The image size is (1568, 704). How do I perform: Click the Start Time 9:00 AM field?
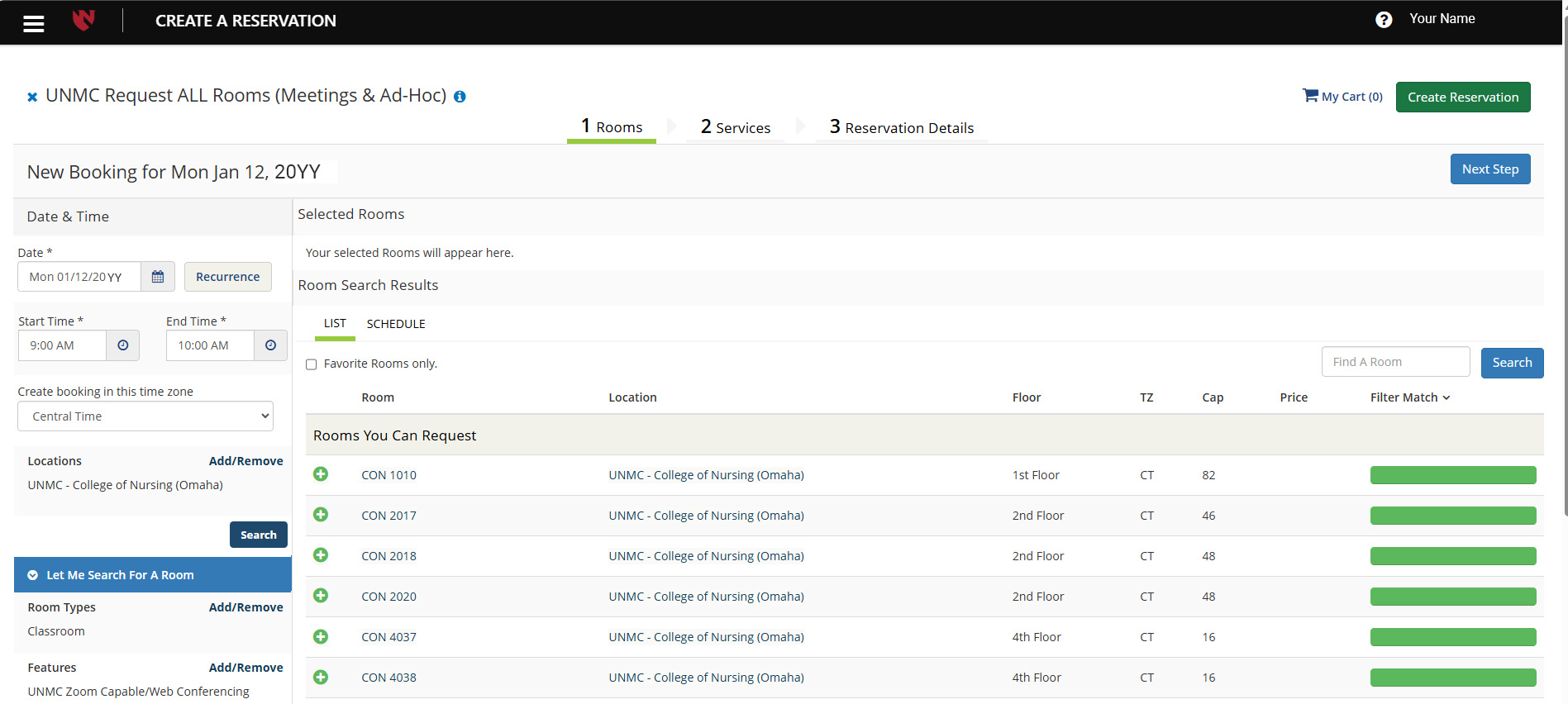pos(62,345)
